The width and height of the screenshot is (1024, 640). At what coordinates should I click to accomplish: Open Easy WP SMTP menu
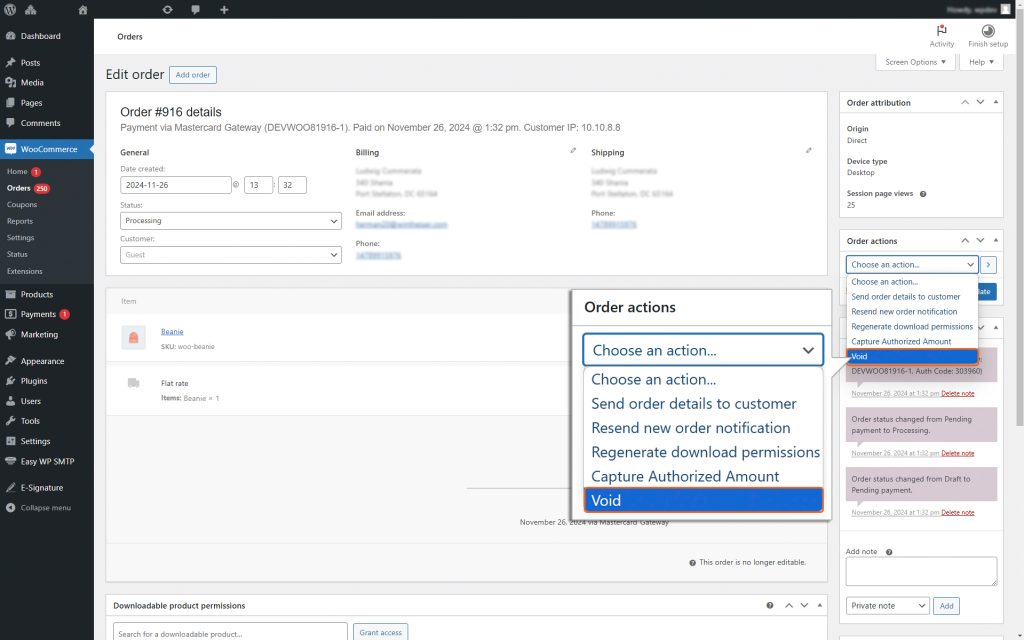[47, 461]
